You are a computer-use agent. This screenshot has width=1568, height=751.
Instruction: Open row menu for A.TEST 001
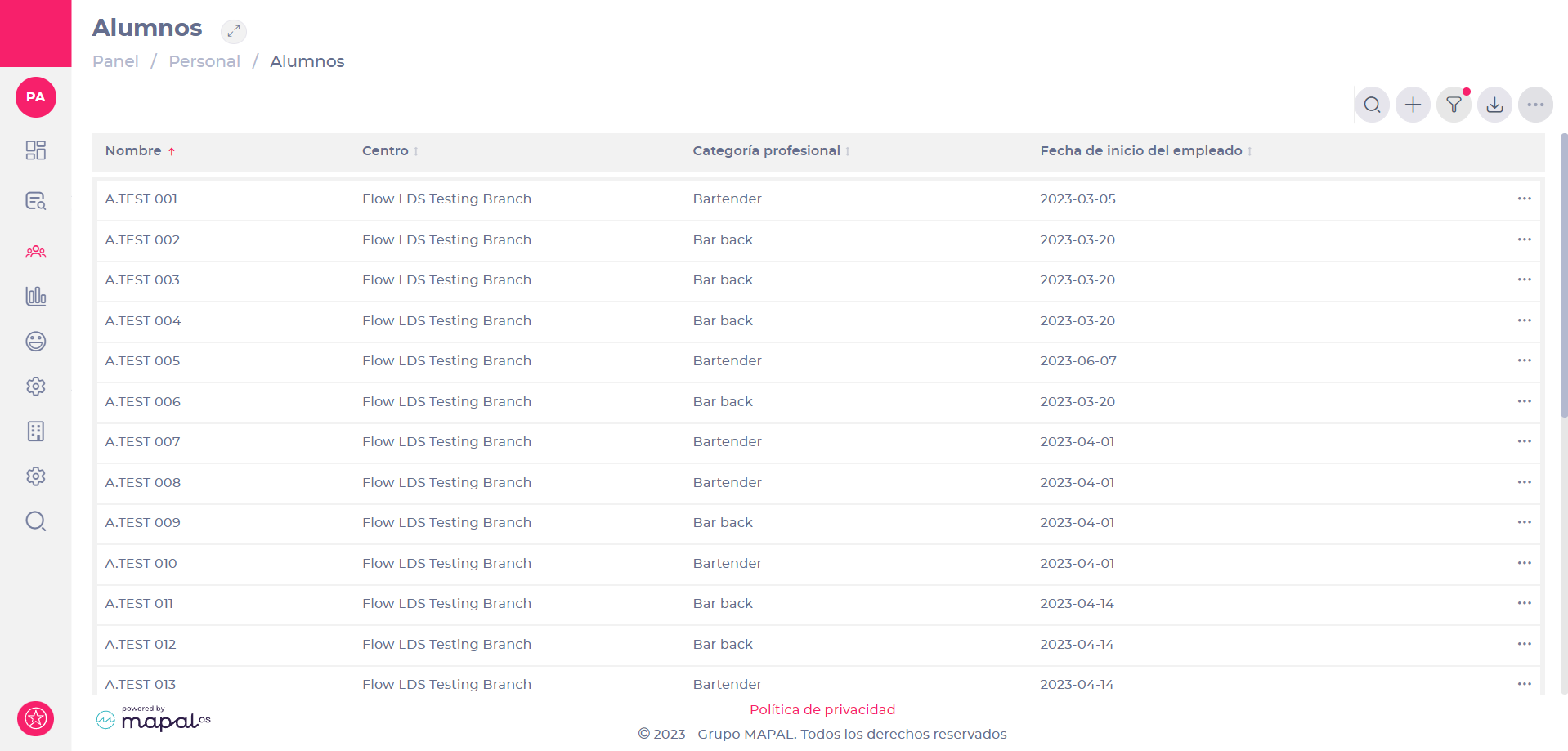(x=1524, y=199)
